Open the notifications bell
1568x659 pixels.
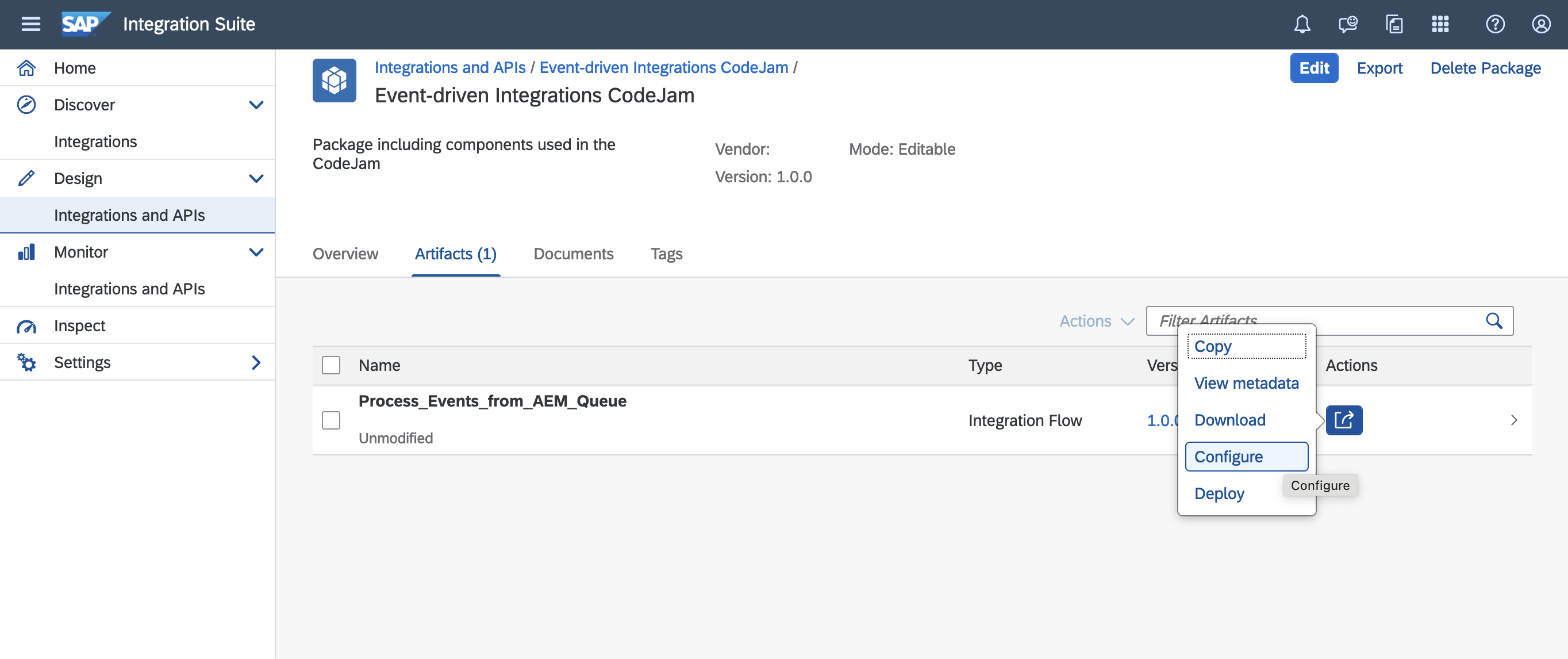tap(1301, 24)
